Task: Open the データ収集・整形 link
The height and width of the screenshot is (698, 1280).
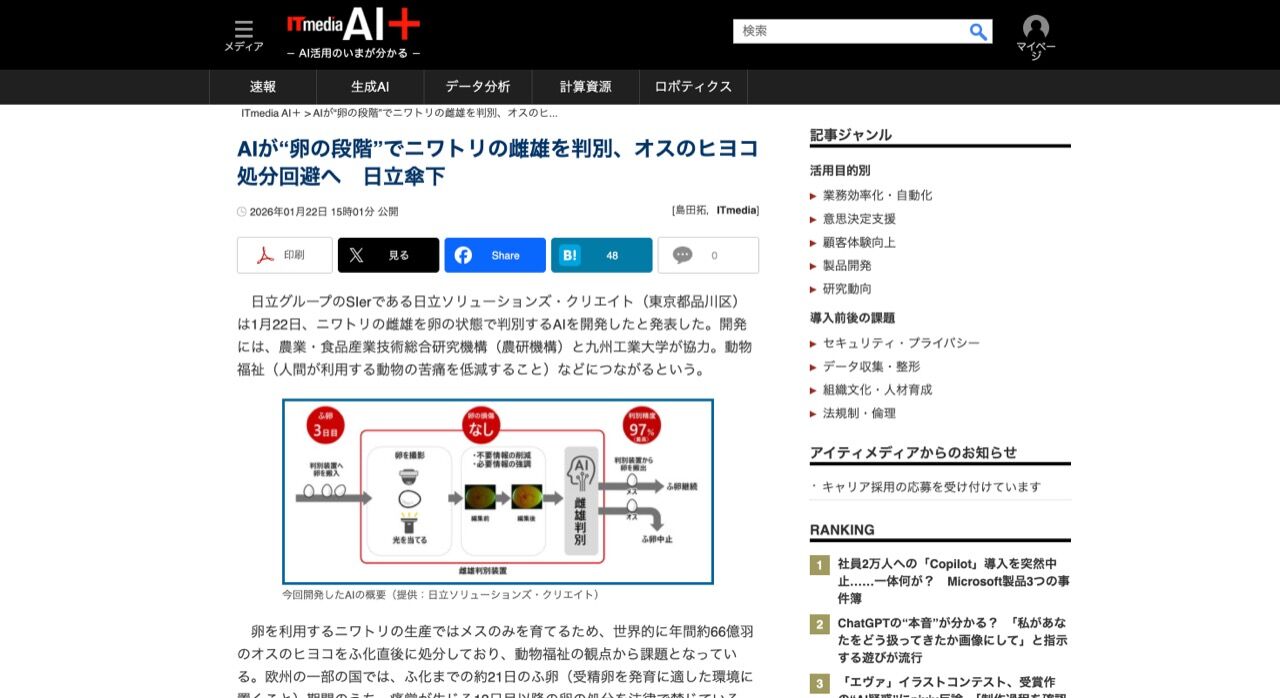Action: pos(871,367)
